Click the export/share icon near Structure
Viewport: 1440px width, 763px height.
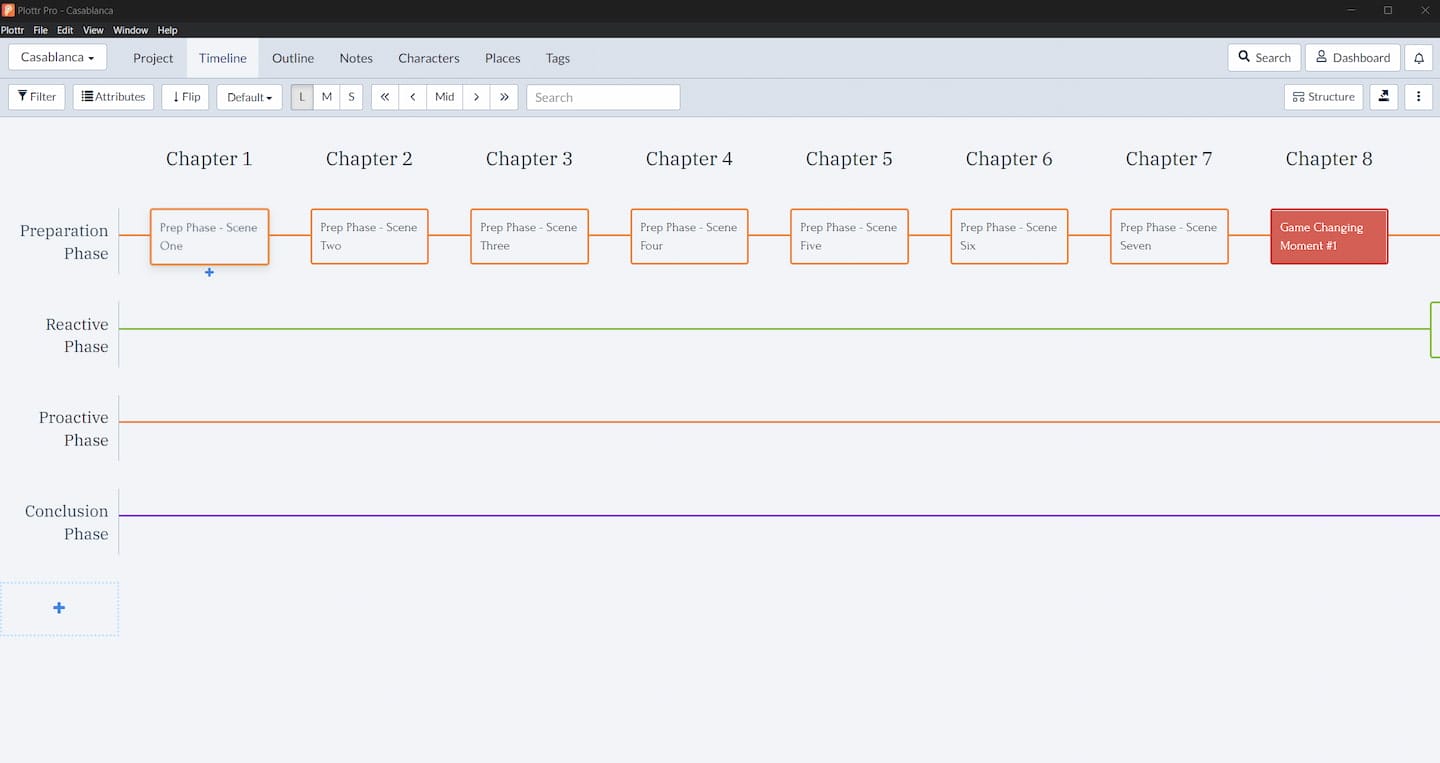pos(1383,96)
